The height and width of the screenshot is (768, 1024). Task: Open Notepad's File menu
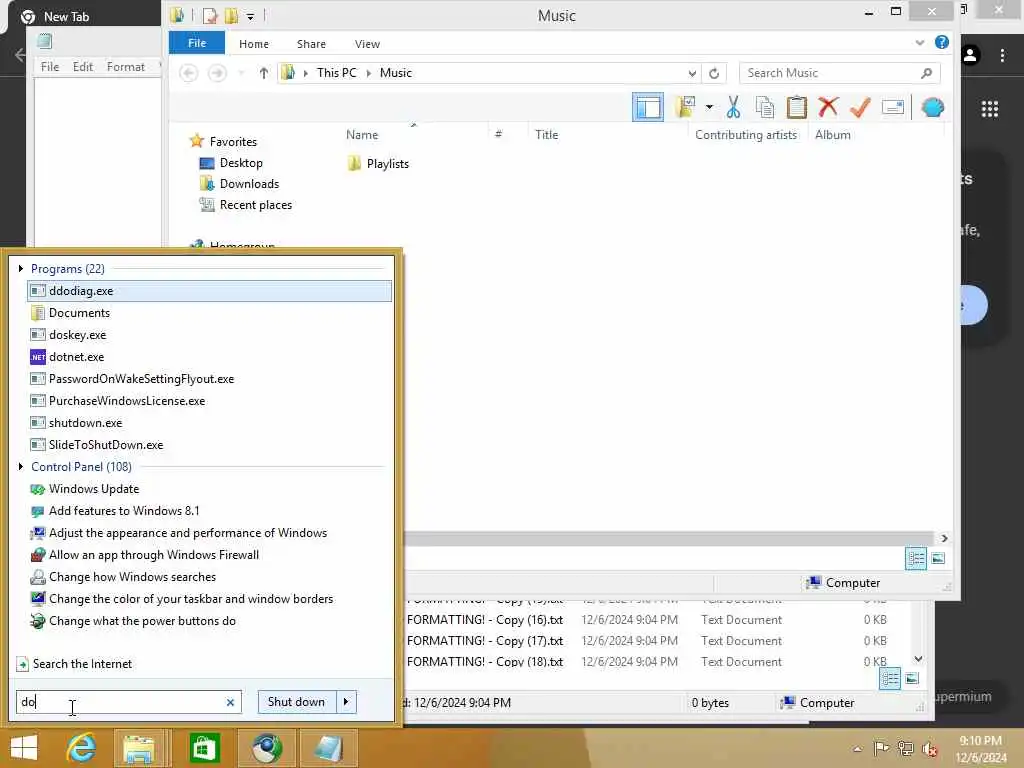pyautogui.click(x=50, y=67)
